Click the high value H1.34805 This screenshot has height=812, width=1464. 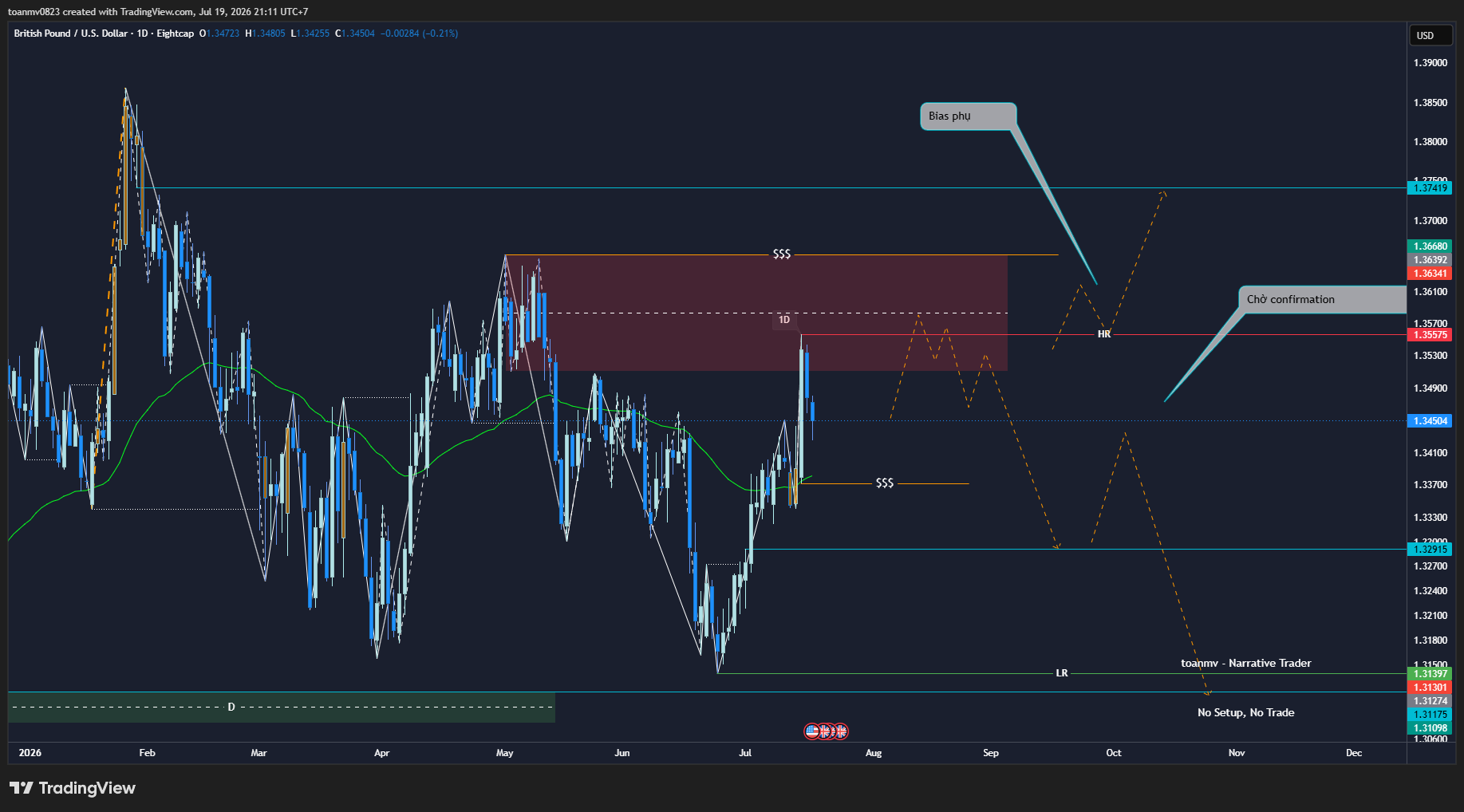[x=265, y=34]
